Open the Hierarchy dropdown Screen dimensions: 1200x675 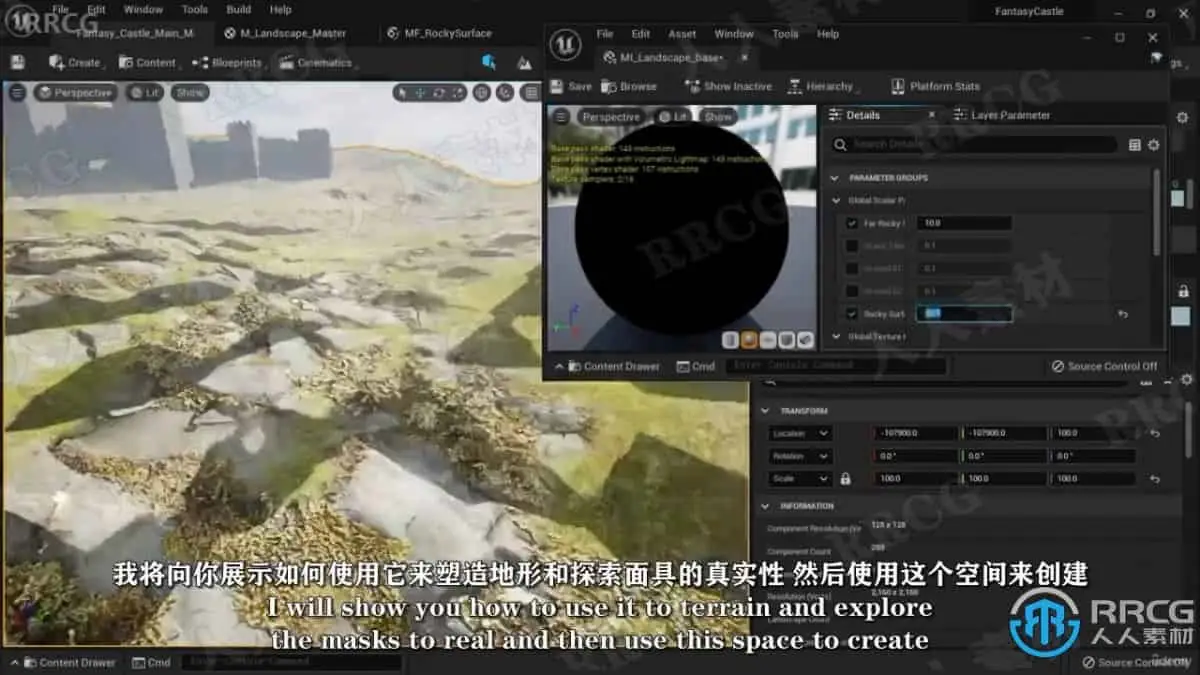pyautogui.click(x=824, y=86)
